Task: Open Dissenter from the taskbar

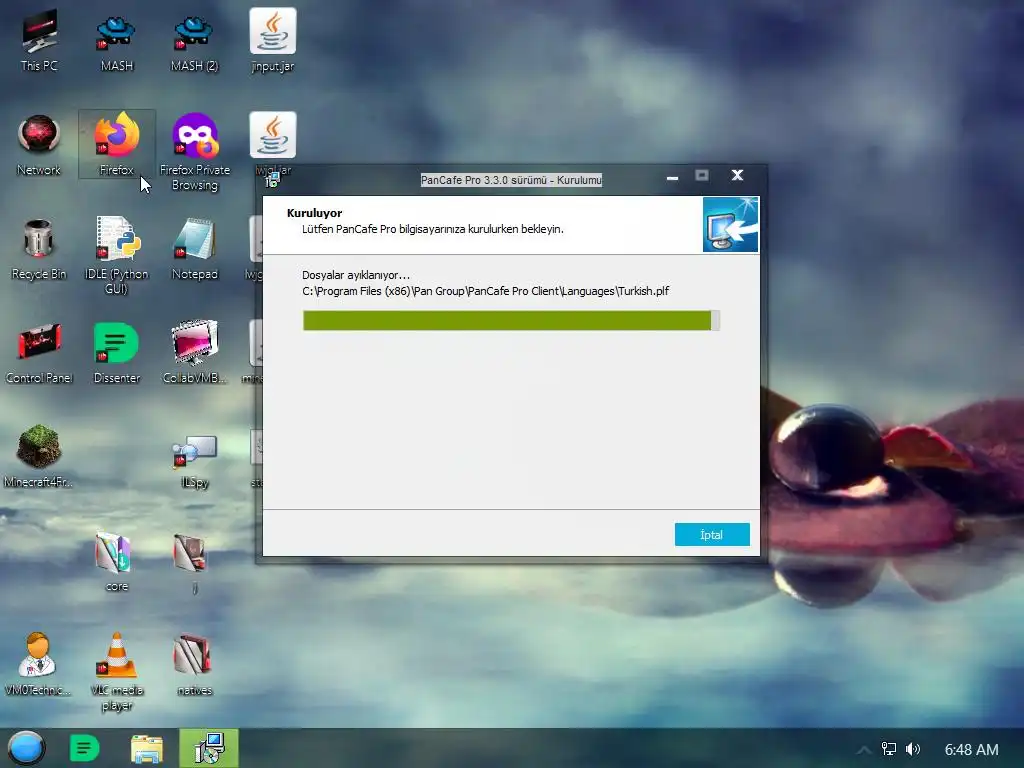Action: click(x=84, y=748)
